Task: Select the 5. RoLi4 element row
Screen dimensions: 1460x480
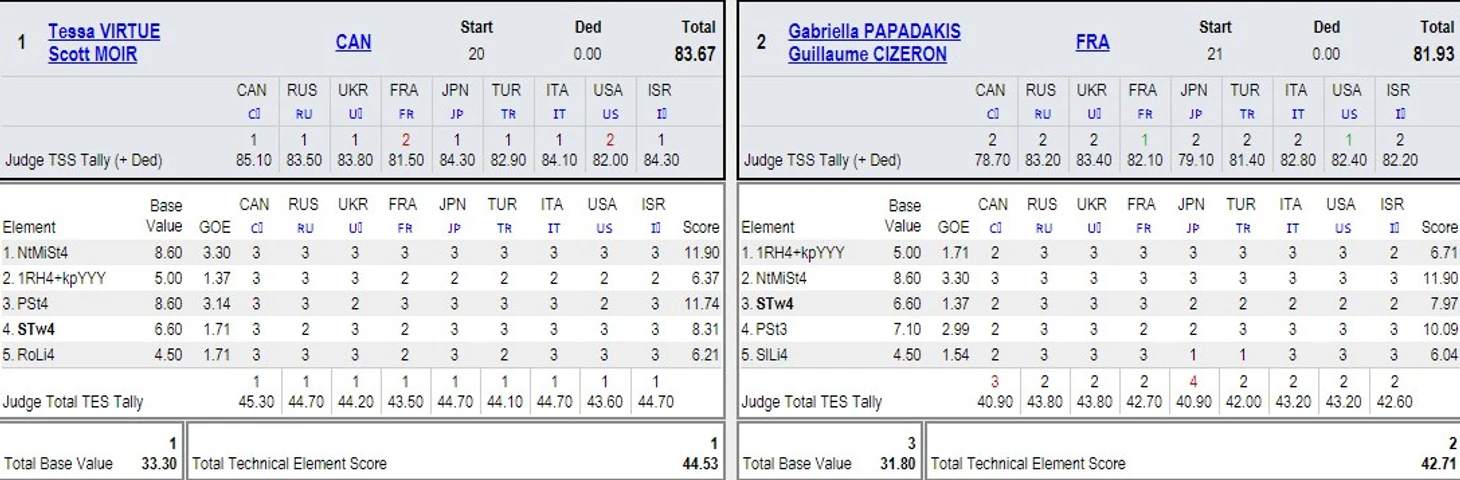Action: tap(362, 353)
